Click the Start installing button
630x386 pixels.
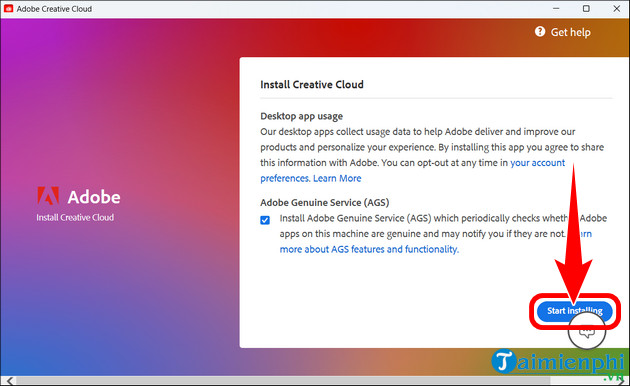[x=575, y=311]
